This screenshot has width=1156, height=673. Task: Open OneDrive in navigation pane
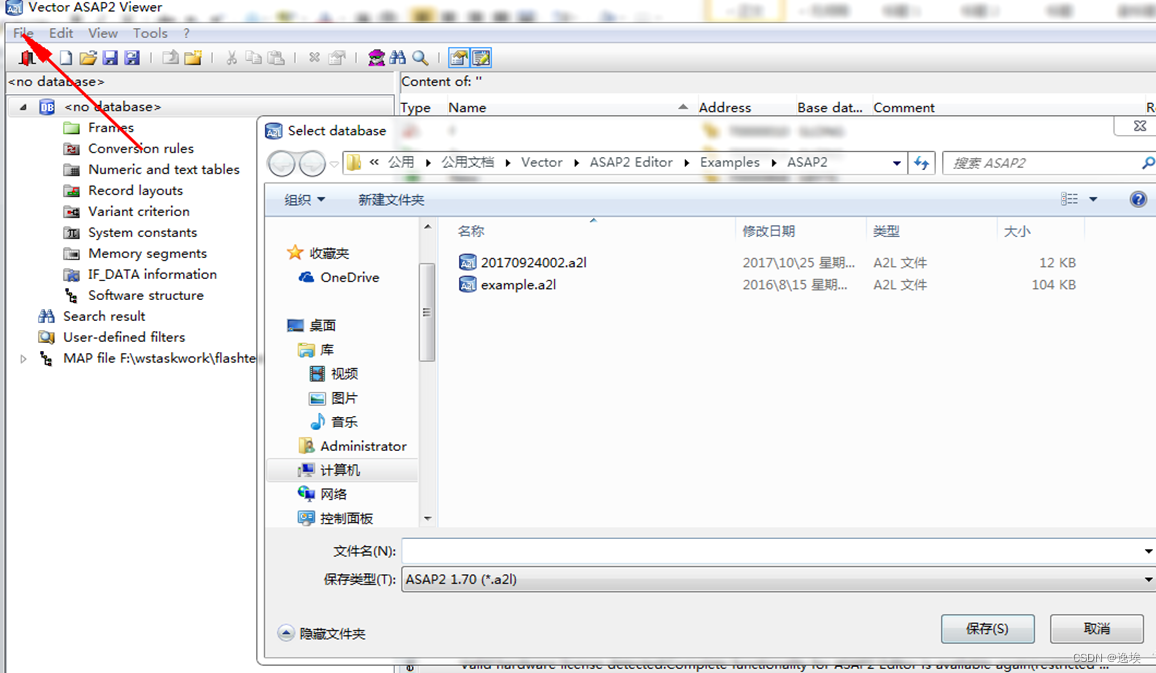pyautogui.click(x=339, y=277)
